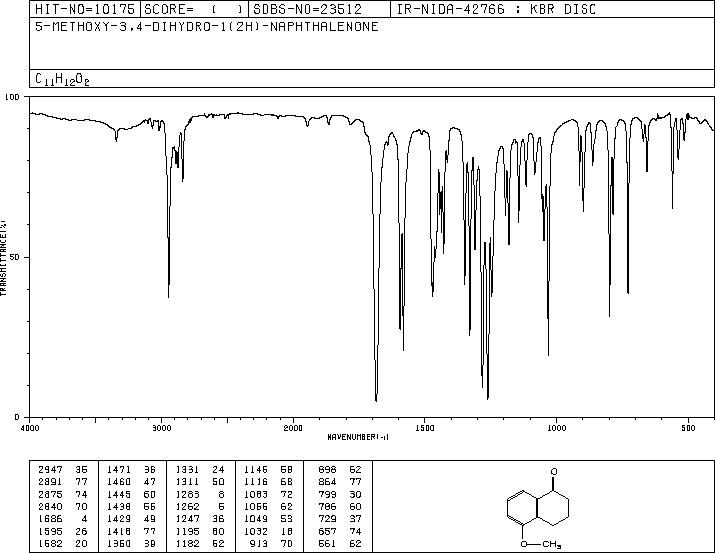Viewport: 715px width, 553px height.
Task: Select peak value 657 in table
Action: click(x=327, y=532)
